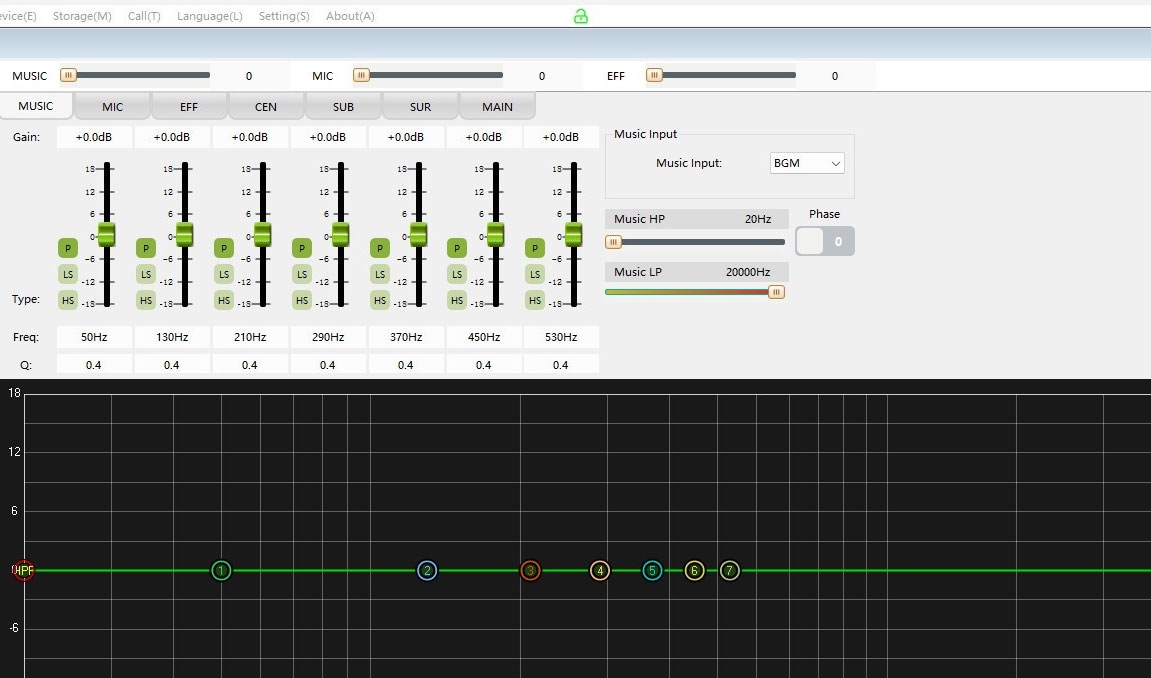Open the Language(L) menu
This screenshot has height=678, width=1151.
[x=209, y=16]
